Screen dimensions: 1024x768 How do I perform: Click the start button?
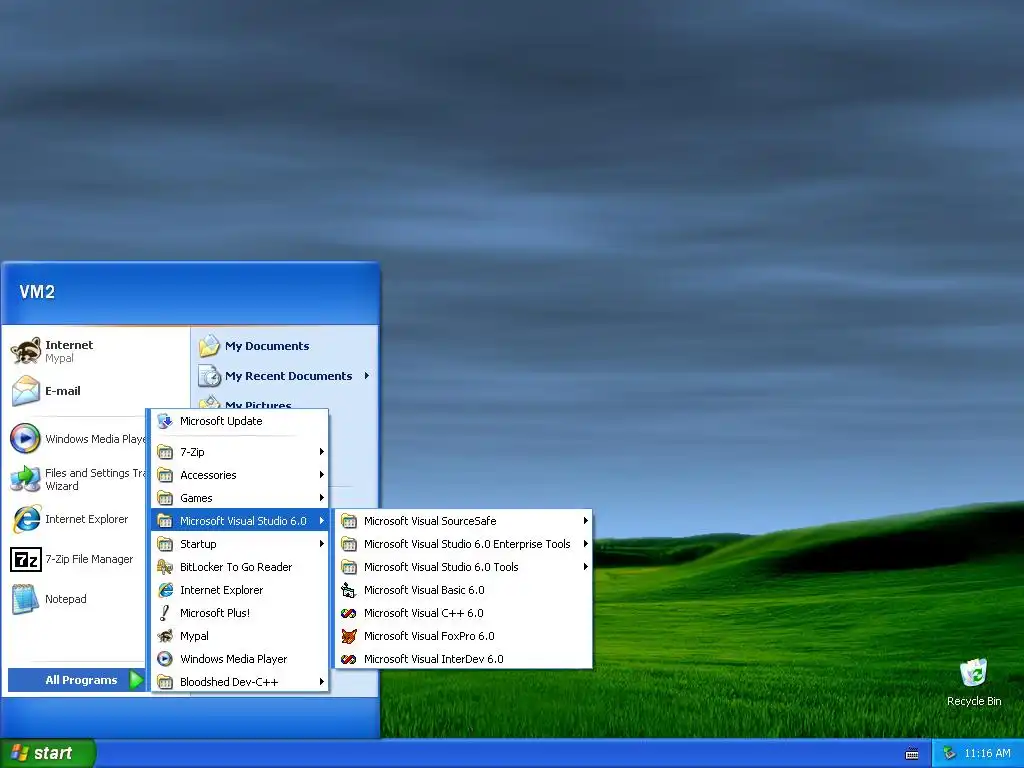pyautogui.click(x=47, y=754)
